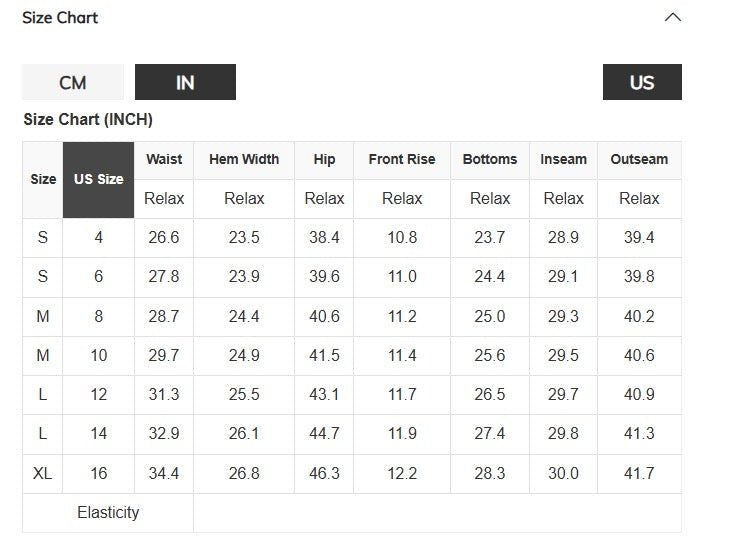Select the Bottoms column header
The height and width of the screenshot is (544, 744).
click(490, 159)
